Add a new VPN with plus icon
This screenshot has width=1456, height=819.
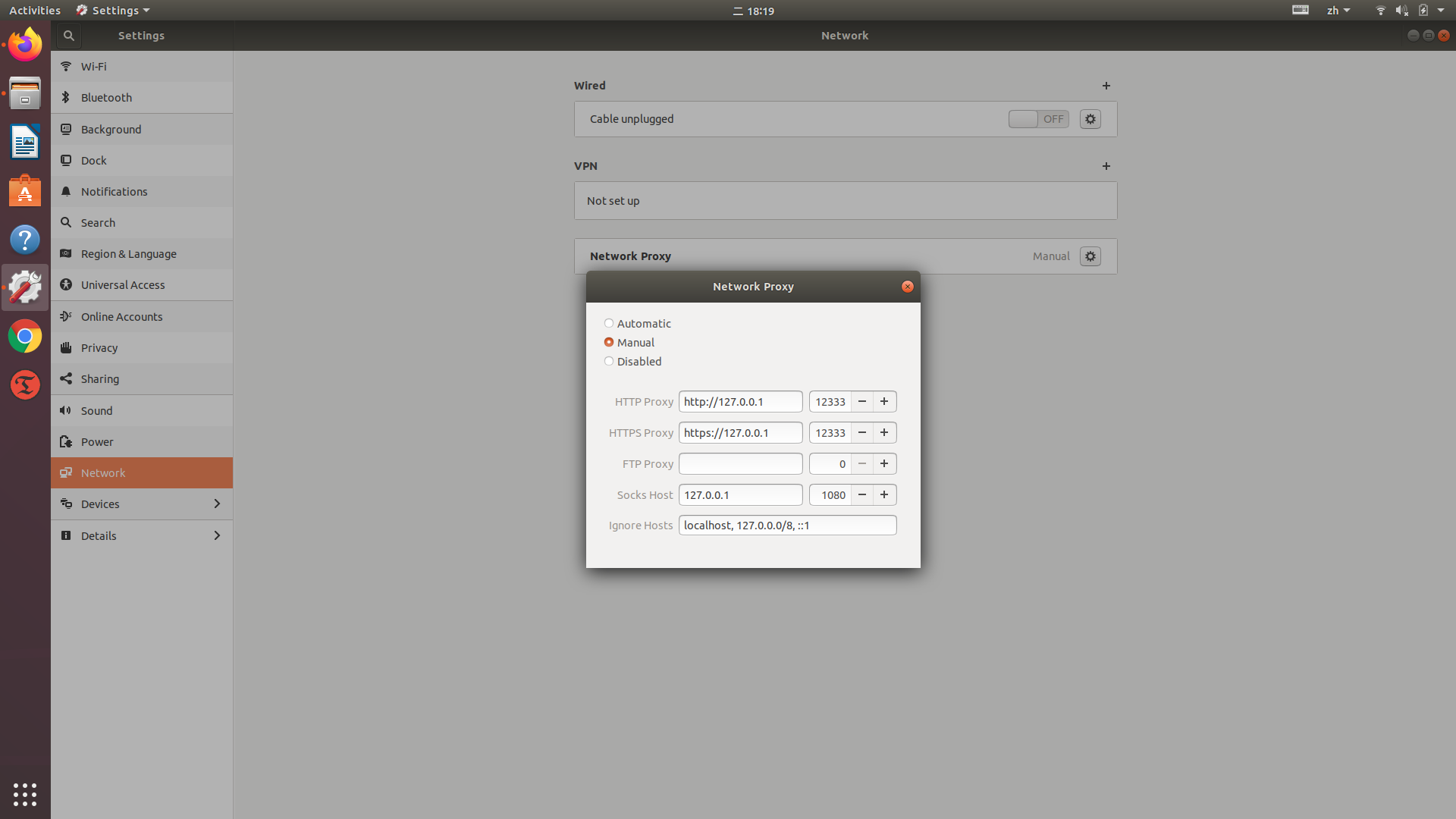coord(1106,166)
